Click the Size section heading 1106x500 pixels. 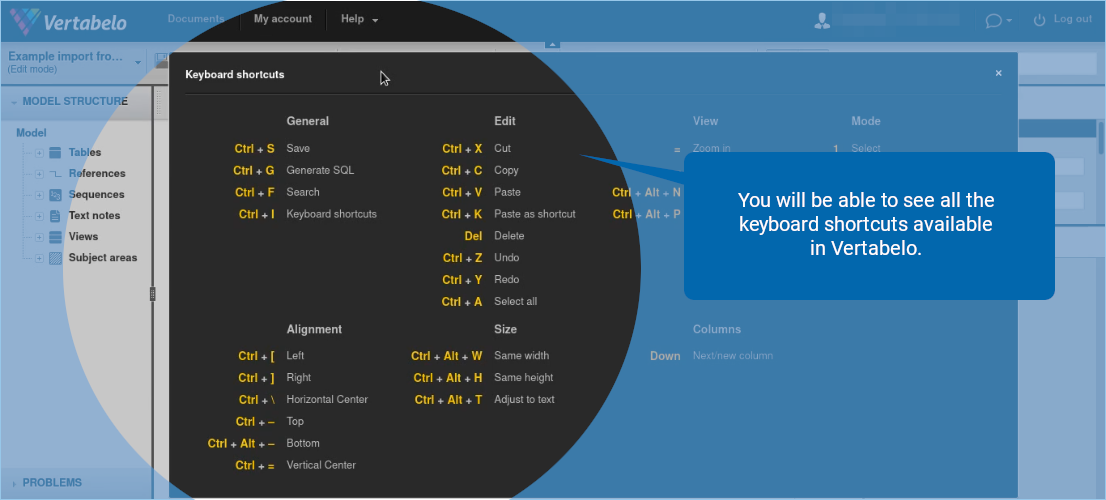(505, 329)
